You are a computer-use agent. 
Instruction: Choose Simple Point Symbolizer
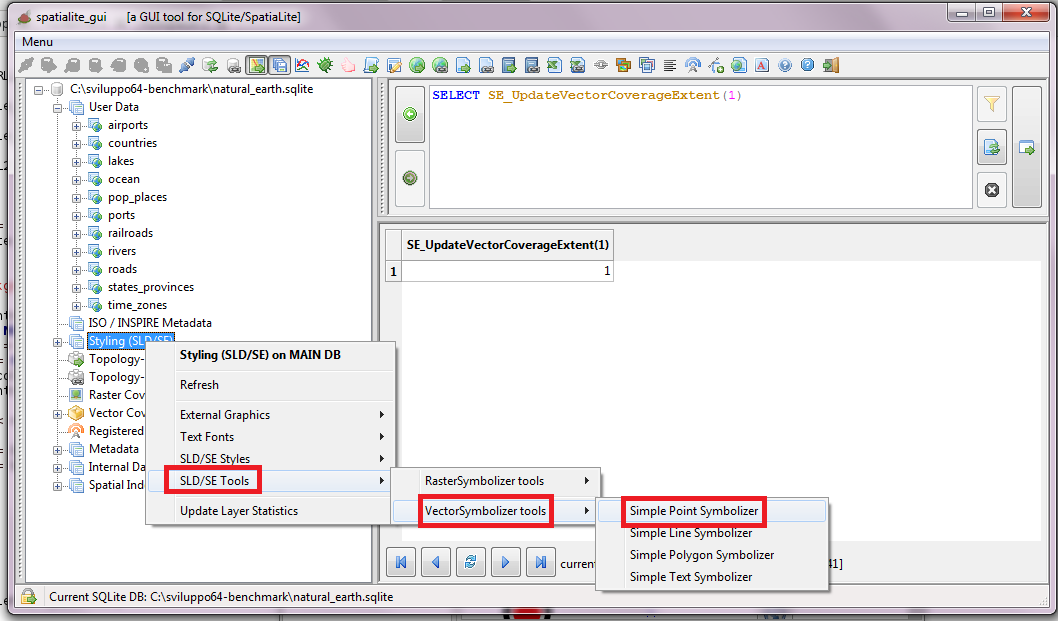[x=712, y=511]
